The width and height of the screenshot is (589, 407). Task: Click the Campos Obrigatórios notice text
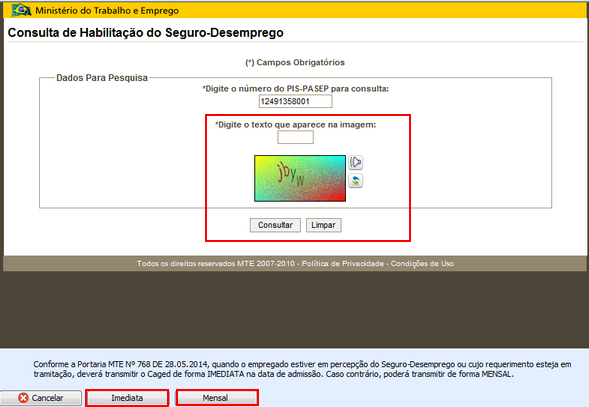pos(295,62)
